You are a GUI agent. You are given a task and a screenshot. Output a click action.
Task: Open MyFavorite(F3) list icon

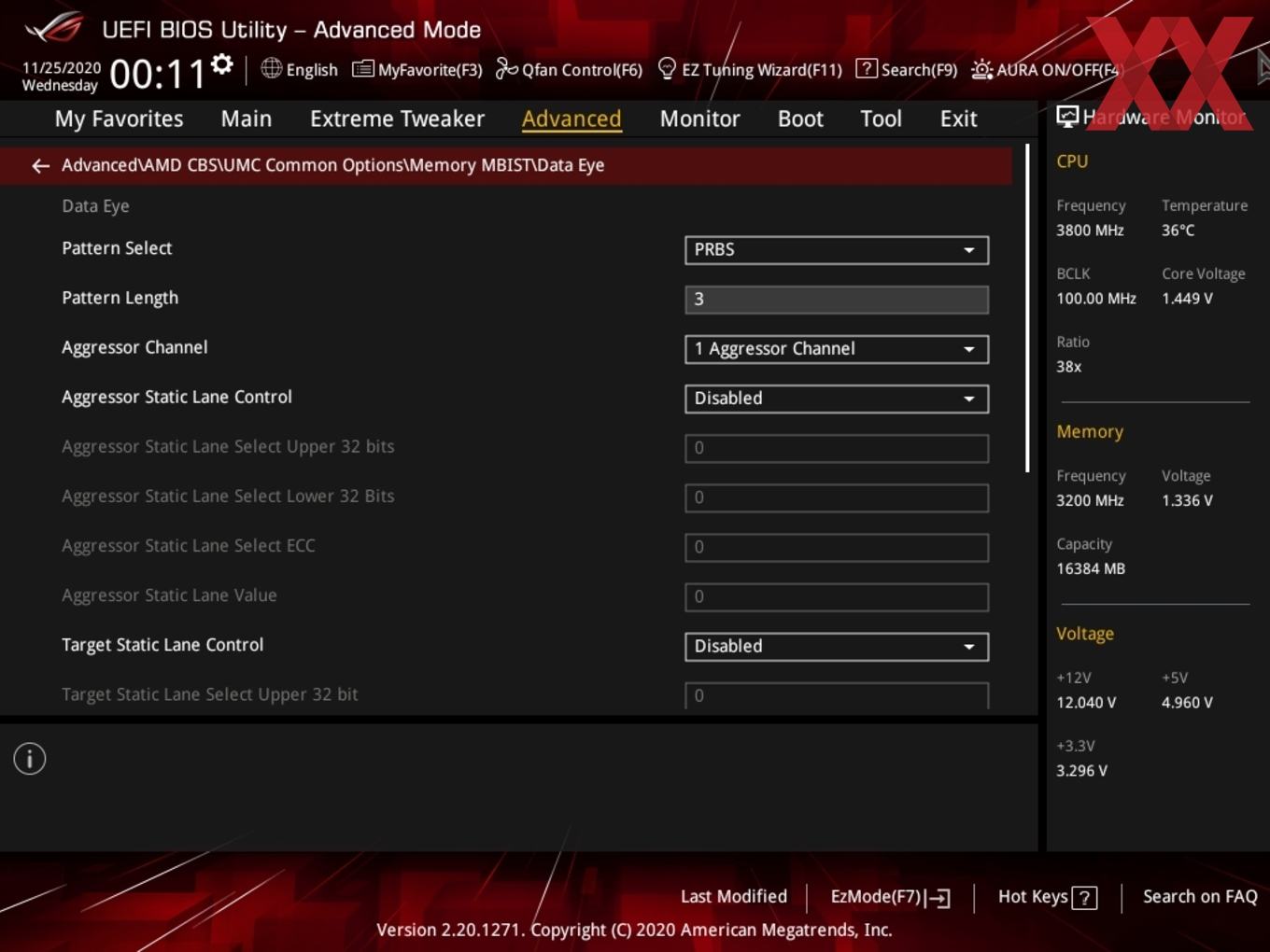[362, 69]
